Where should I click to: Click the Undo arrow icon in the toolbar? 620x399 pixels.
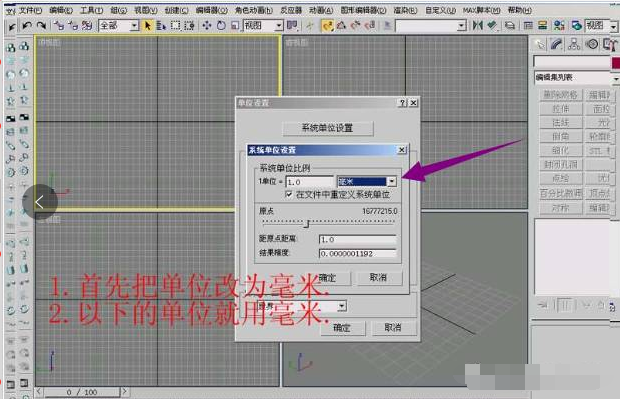pyautogui.click(x=27, y=26)
